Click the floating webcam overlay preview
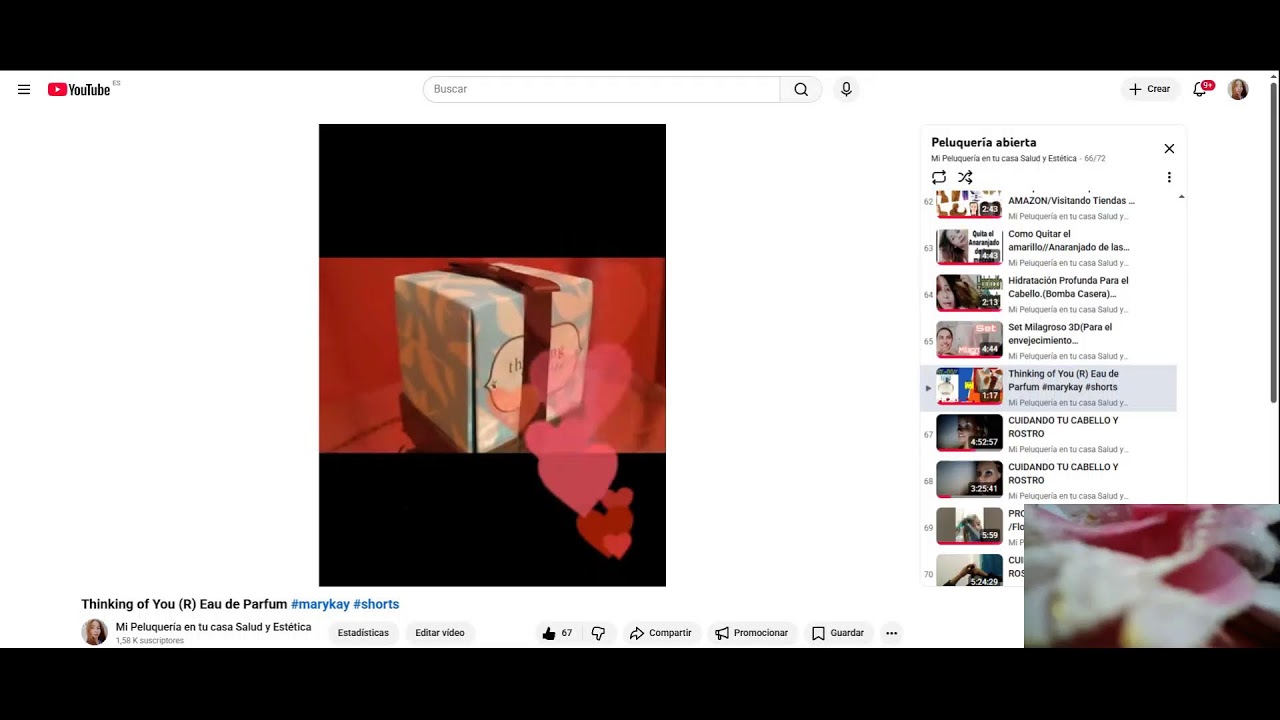 tap(1152, 576)
